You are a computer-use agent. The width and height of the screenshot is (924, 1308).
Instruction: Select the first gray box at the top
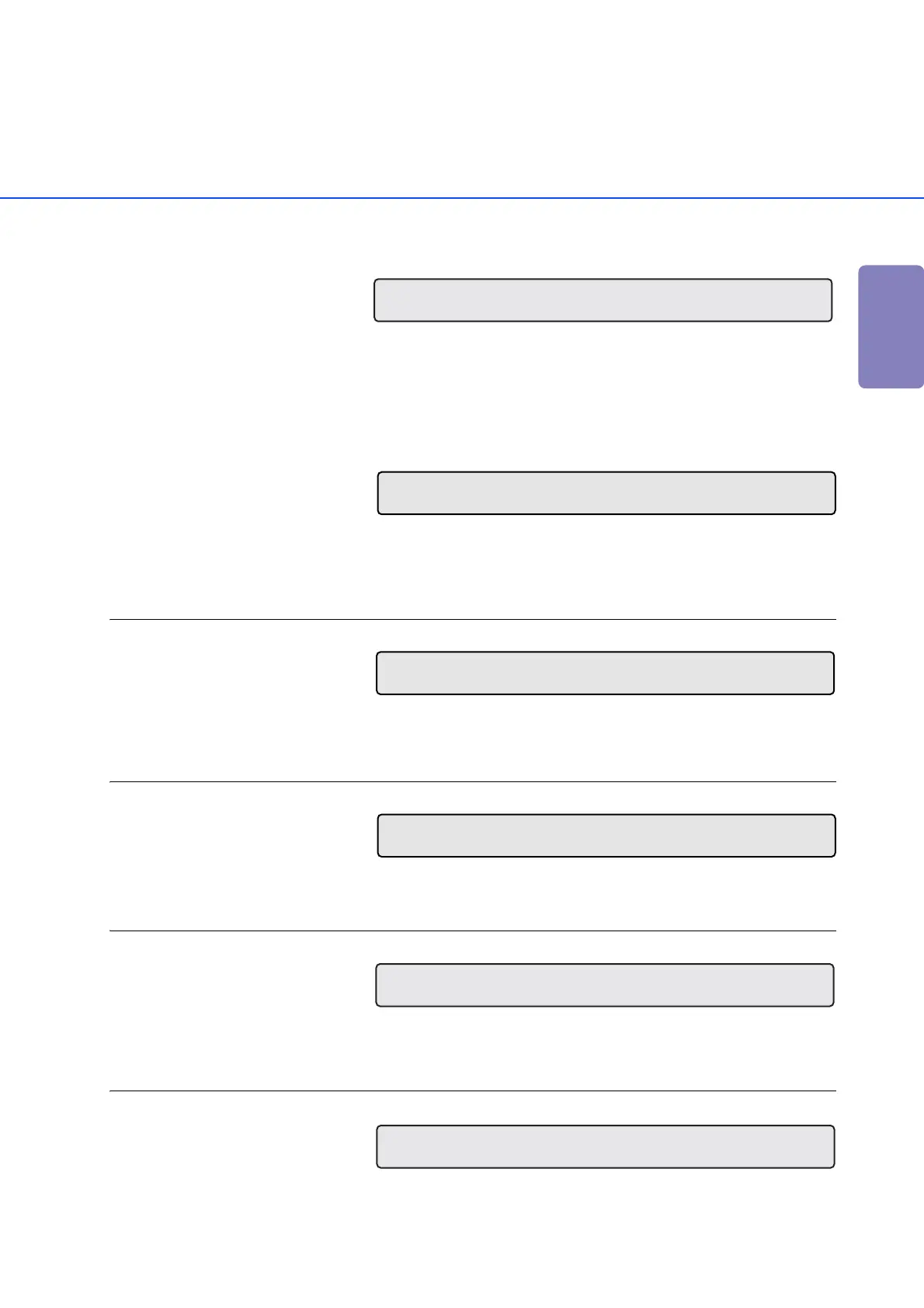pos(603,300)
